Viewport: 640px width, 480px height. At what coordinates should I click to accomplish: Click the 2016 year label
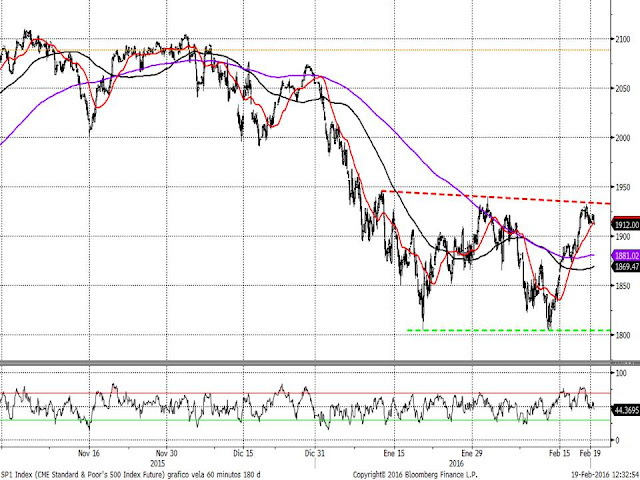456,464
